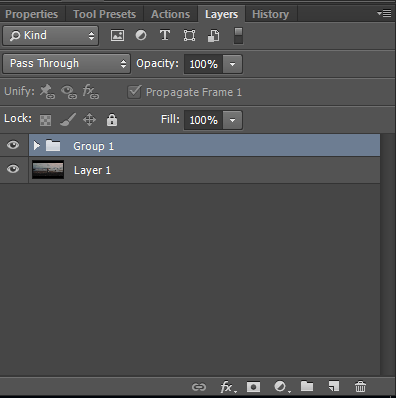Filter for smart objects icon
This screenshot has width=396, height=398.
[213, 35]
